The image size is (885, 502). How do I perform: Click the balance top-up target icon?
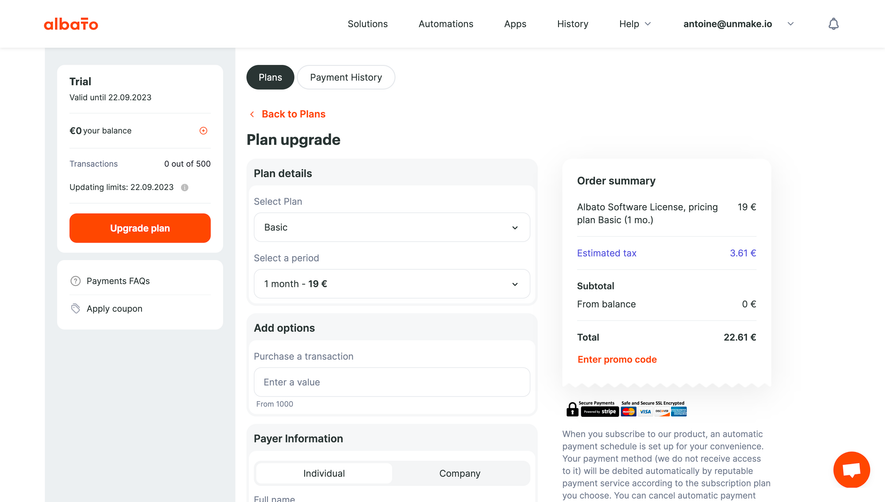203,130
